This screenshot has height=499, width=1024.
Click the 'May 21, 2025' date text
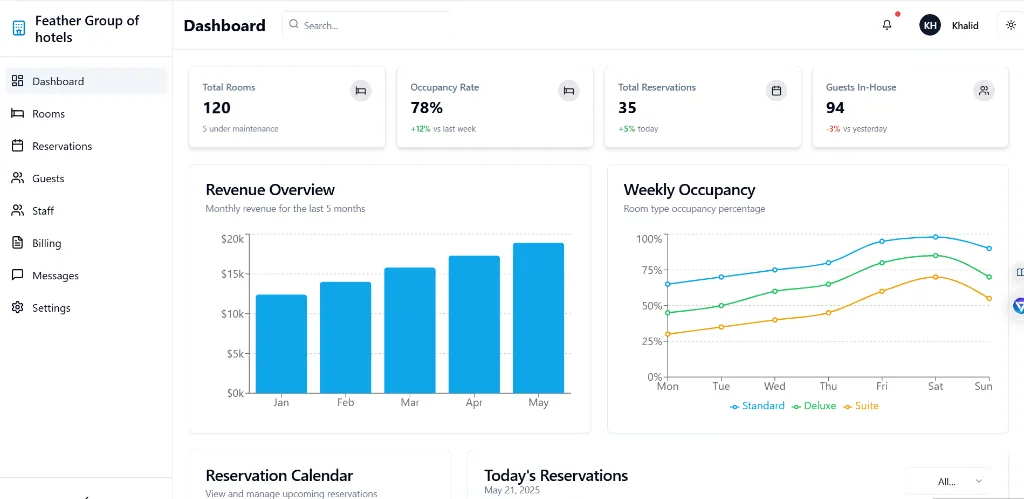coord(512,490)
